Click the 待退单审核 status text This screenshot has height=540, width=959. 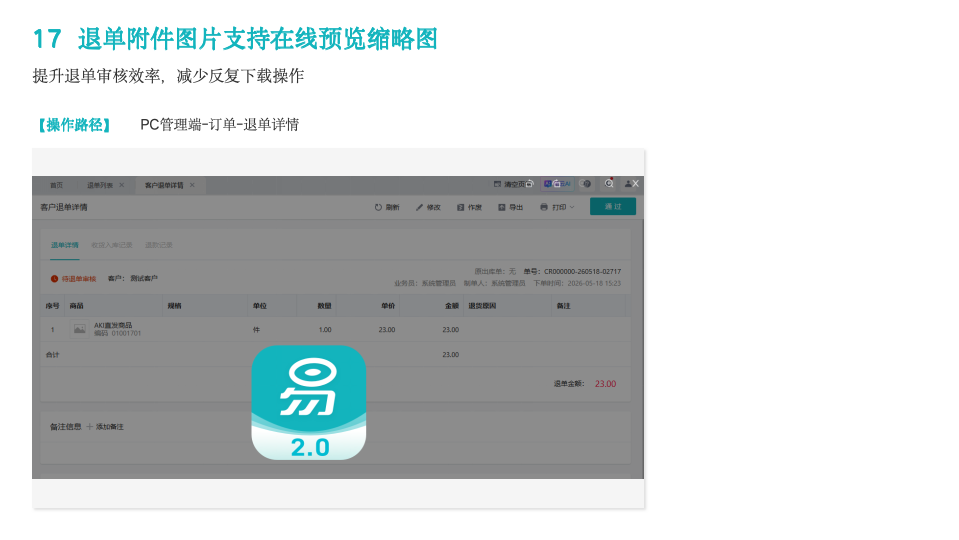79,279
